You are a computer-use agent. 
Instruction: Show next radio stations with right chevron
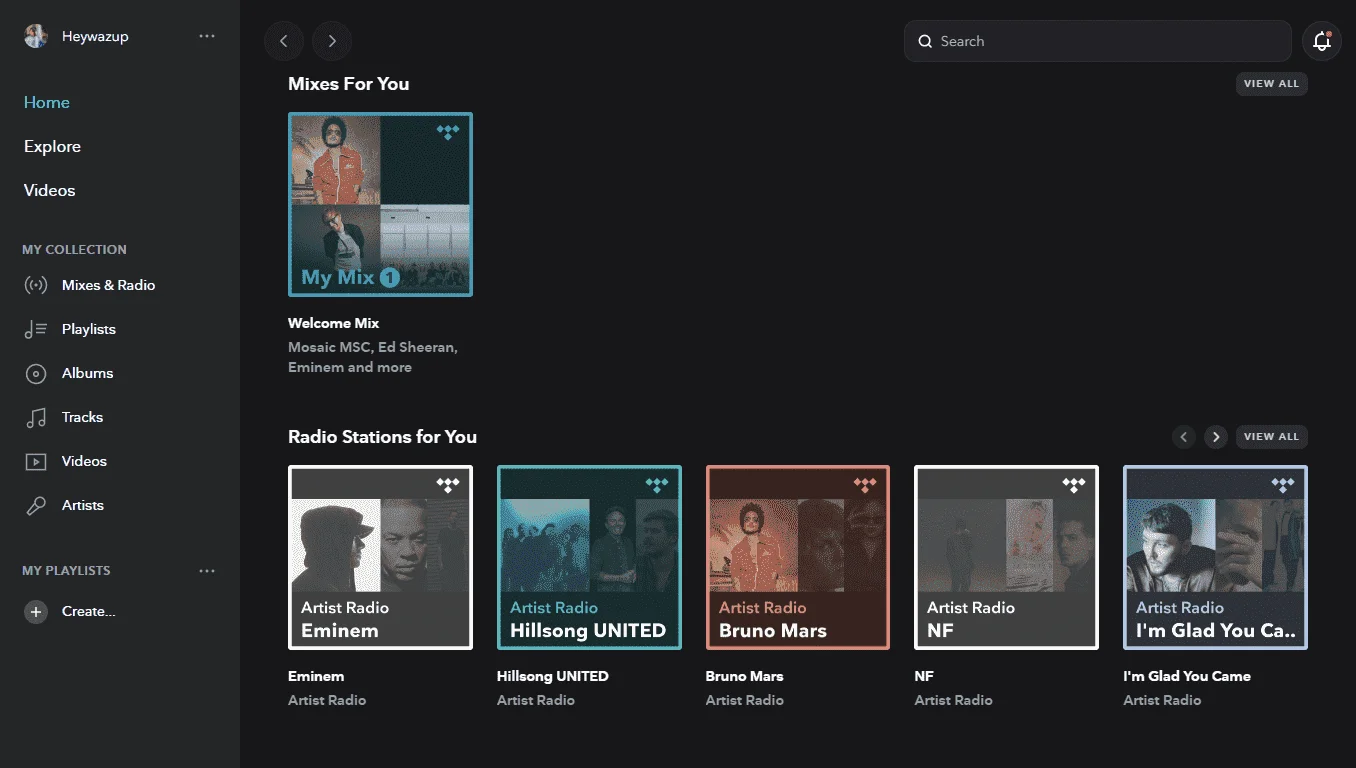pyautogui.click(x=1216, y=437)
